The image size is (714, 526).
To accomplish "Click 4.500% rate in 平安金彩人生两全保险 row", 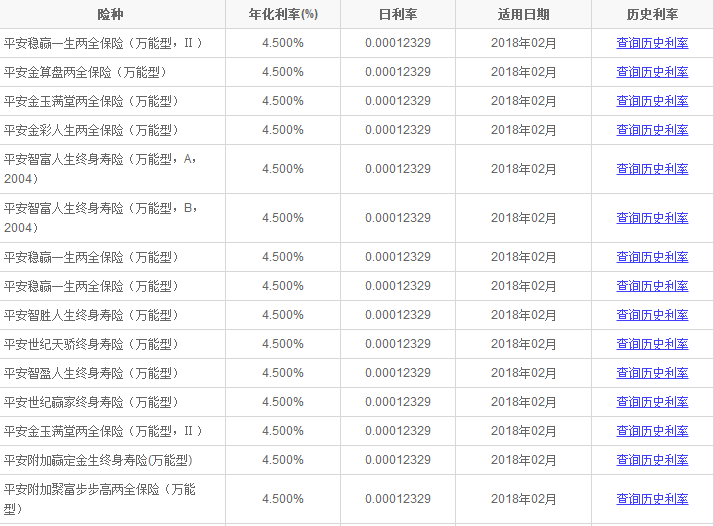I will point(283,130).
